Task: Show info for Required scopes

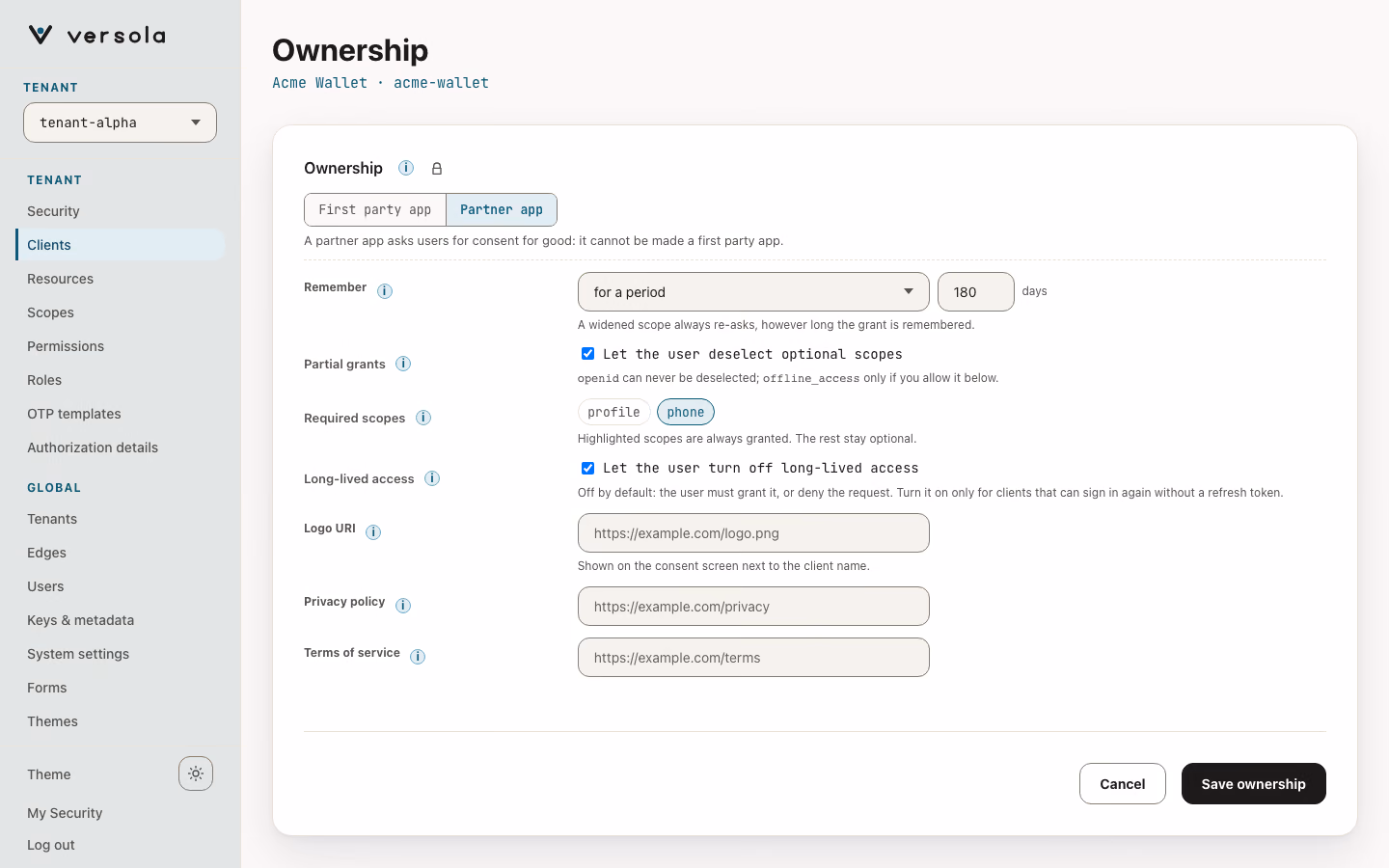Action: pos(423,418)
